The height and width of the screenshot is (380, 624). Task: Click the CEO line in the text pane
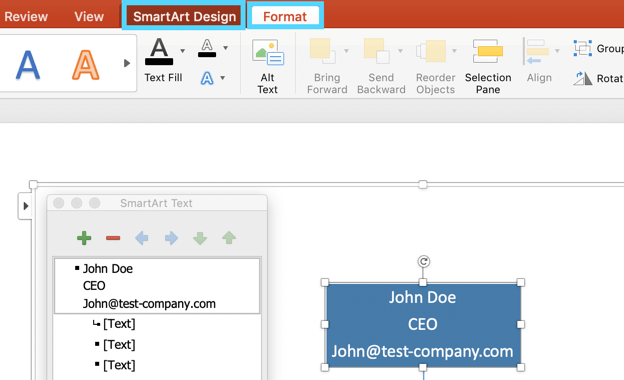(94, 286)
